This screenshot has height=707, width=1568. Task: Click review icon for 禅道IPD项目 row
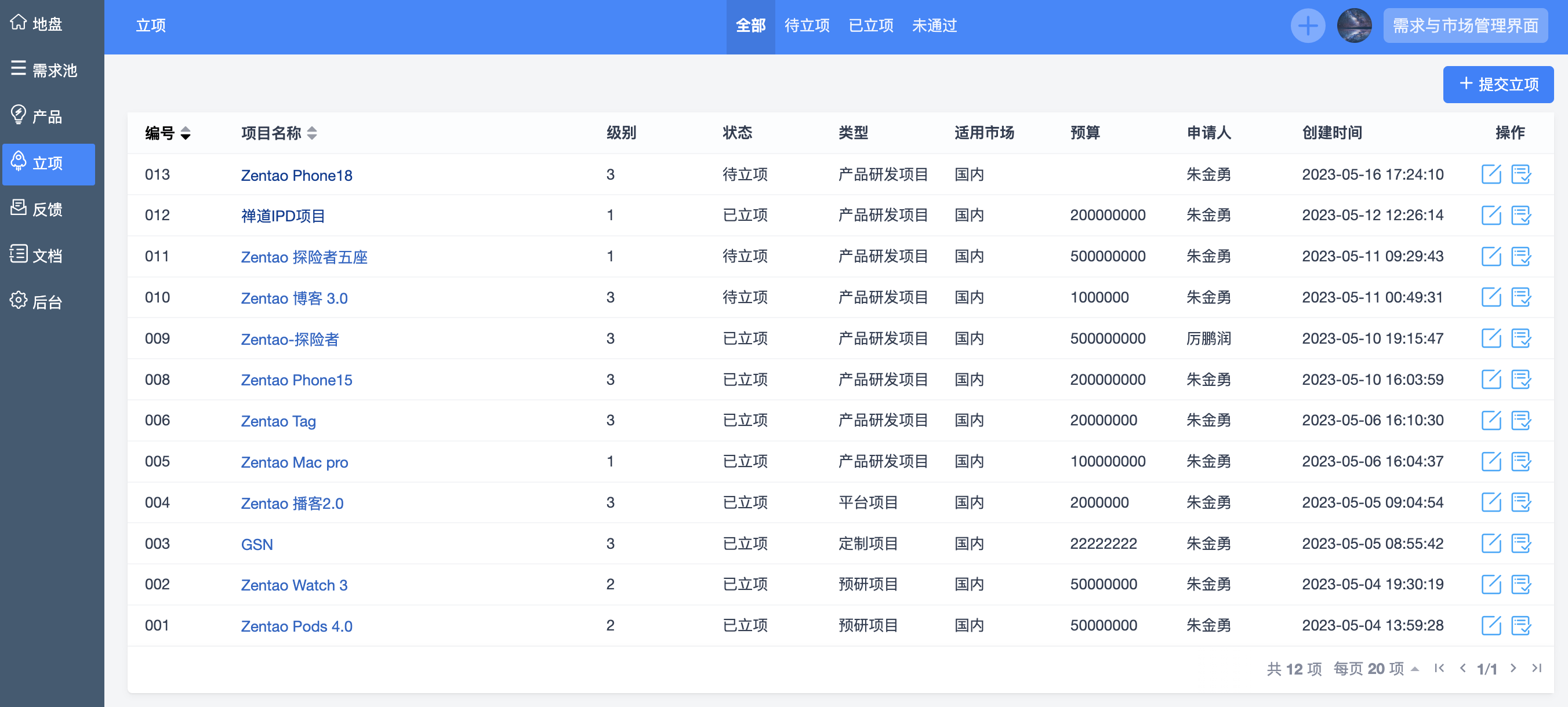[1520, 216]
